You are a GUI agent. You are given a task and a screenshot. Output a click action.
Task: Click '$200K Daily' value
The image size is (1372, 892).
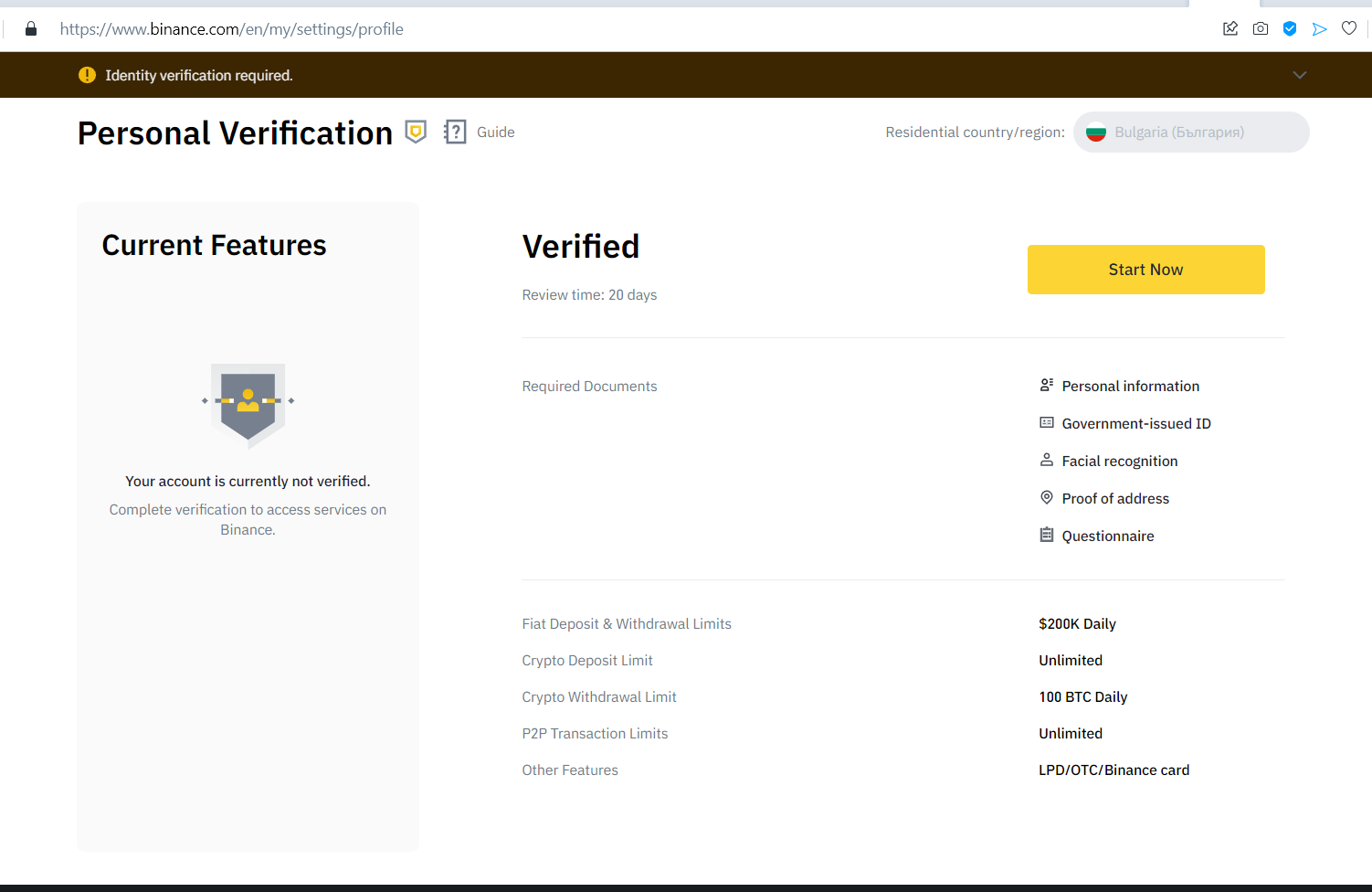pyautogui.click(x=1077, y=624)
